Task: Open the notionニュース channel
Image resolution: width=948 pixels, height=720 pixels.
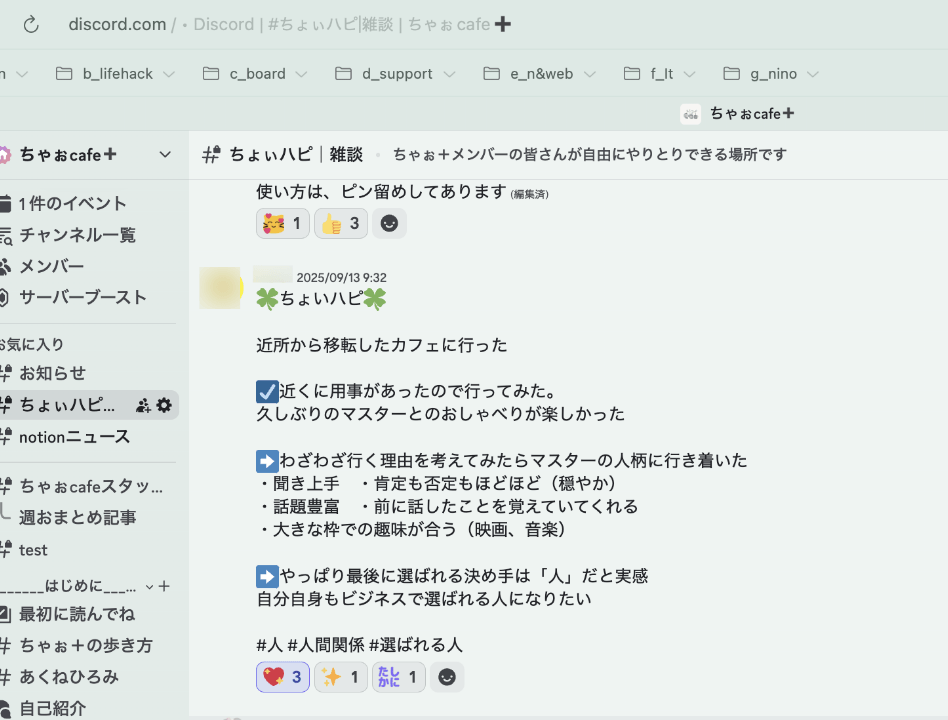Action: 74,437
